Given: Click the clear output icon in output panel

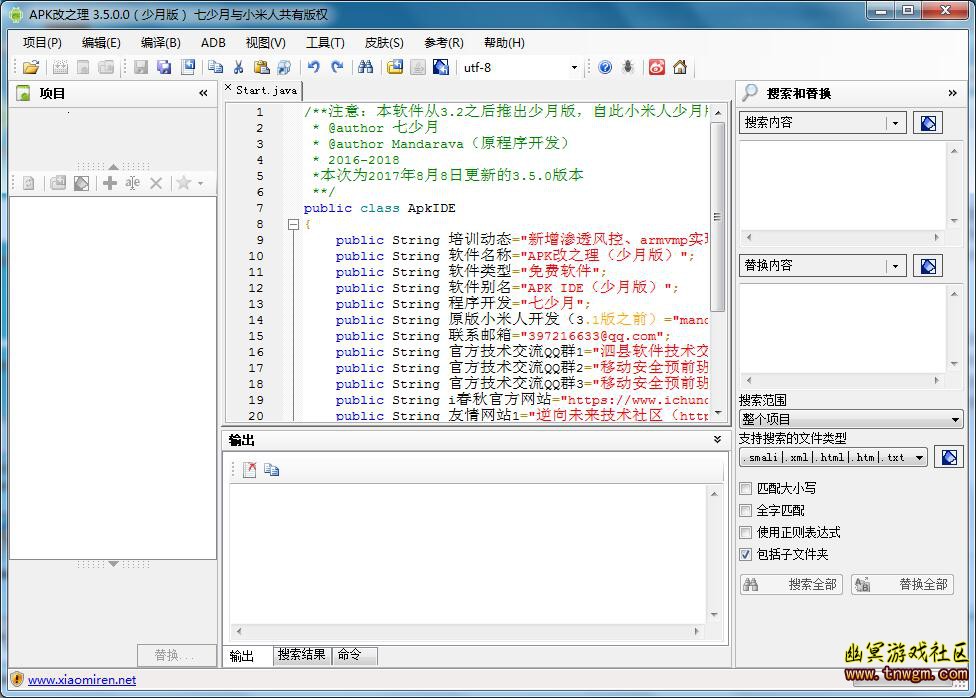Looking at the screenshot, I should pos(250,470).
